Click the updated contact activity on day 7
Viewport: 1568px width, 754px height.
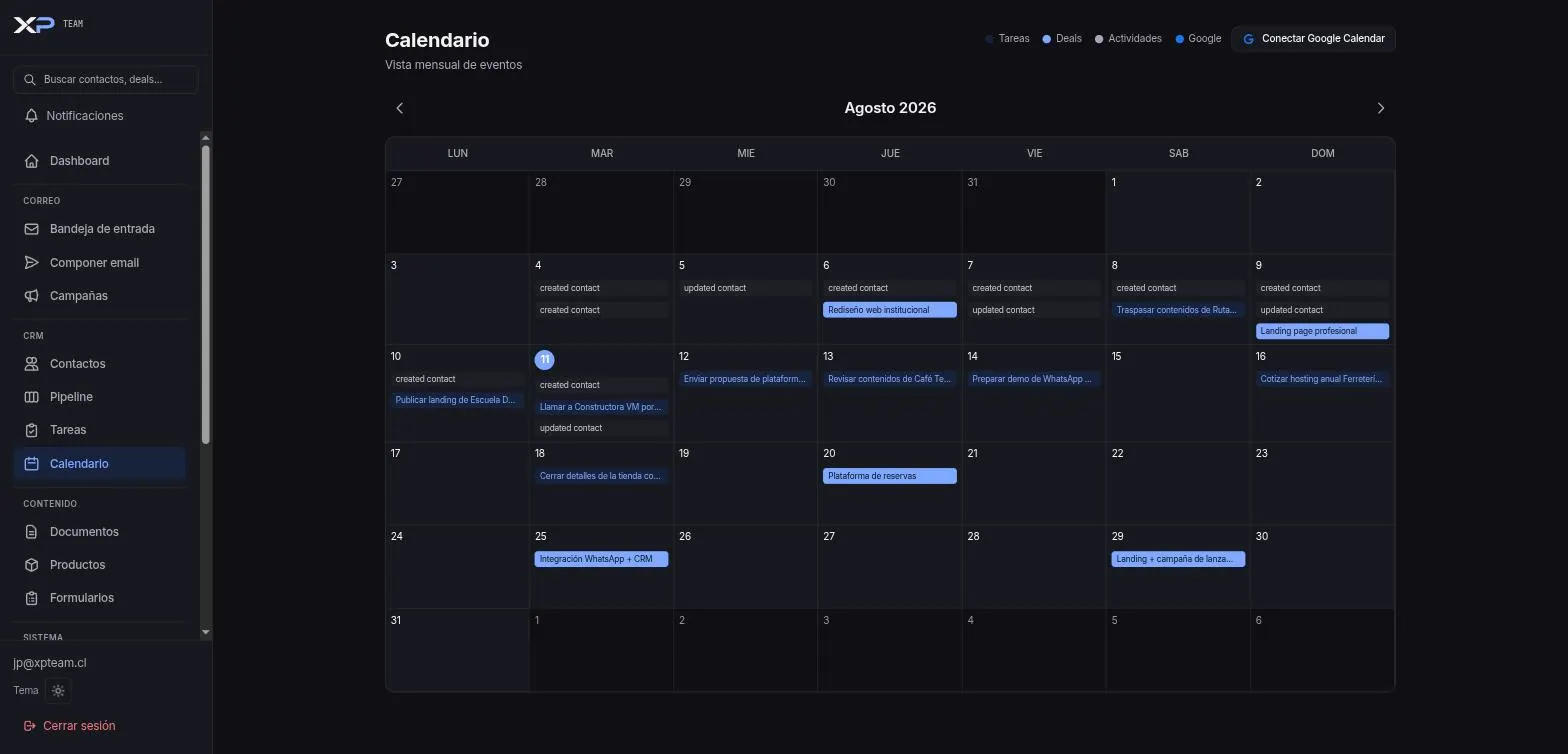coord(1034,310)
